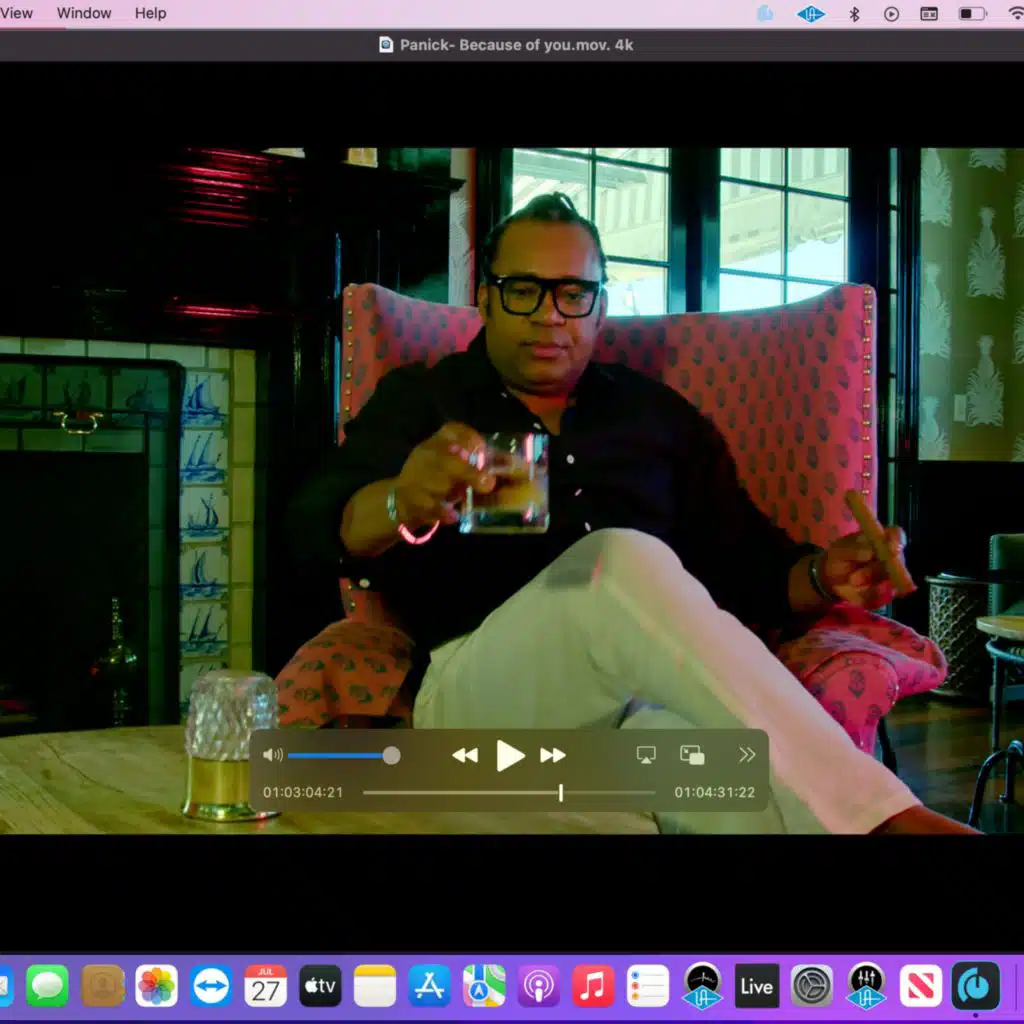Click the fast-forward button in player controls

(x=552, y=756)
